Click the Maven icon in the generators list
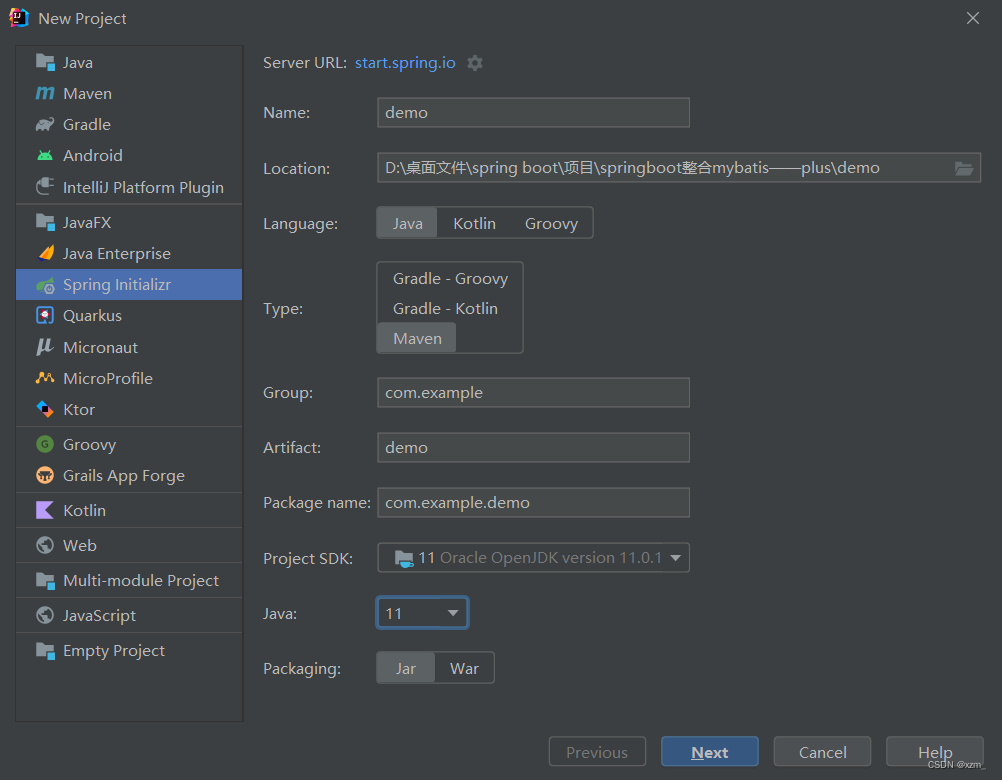The image size is (1002, 780). click(x=45, y=93)
